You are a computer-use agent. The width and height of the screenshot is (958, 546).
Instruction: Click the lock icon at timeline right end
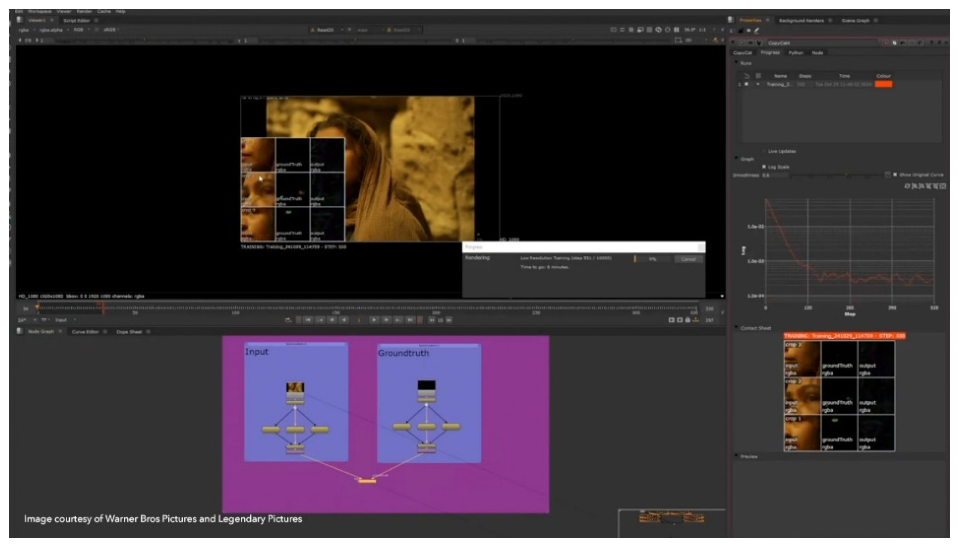point(687,319)
